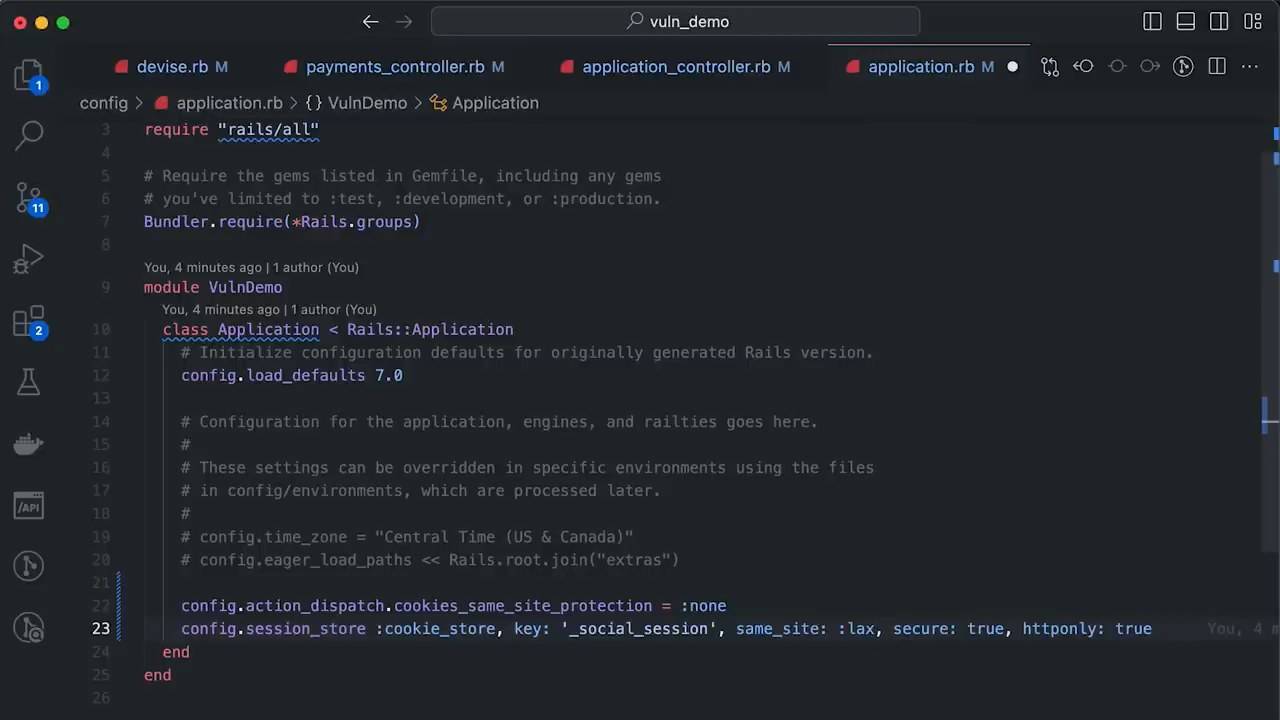Open the bottom Git inspect icon in activity bar
1280x720 pixels.
[x=29, y=628]
